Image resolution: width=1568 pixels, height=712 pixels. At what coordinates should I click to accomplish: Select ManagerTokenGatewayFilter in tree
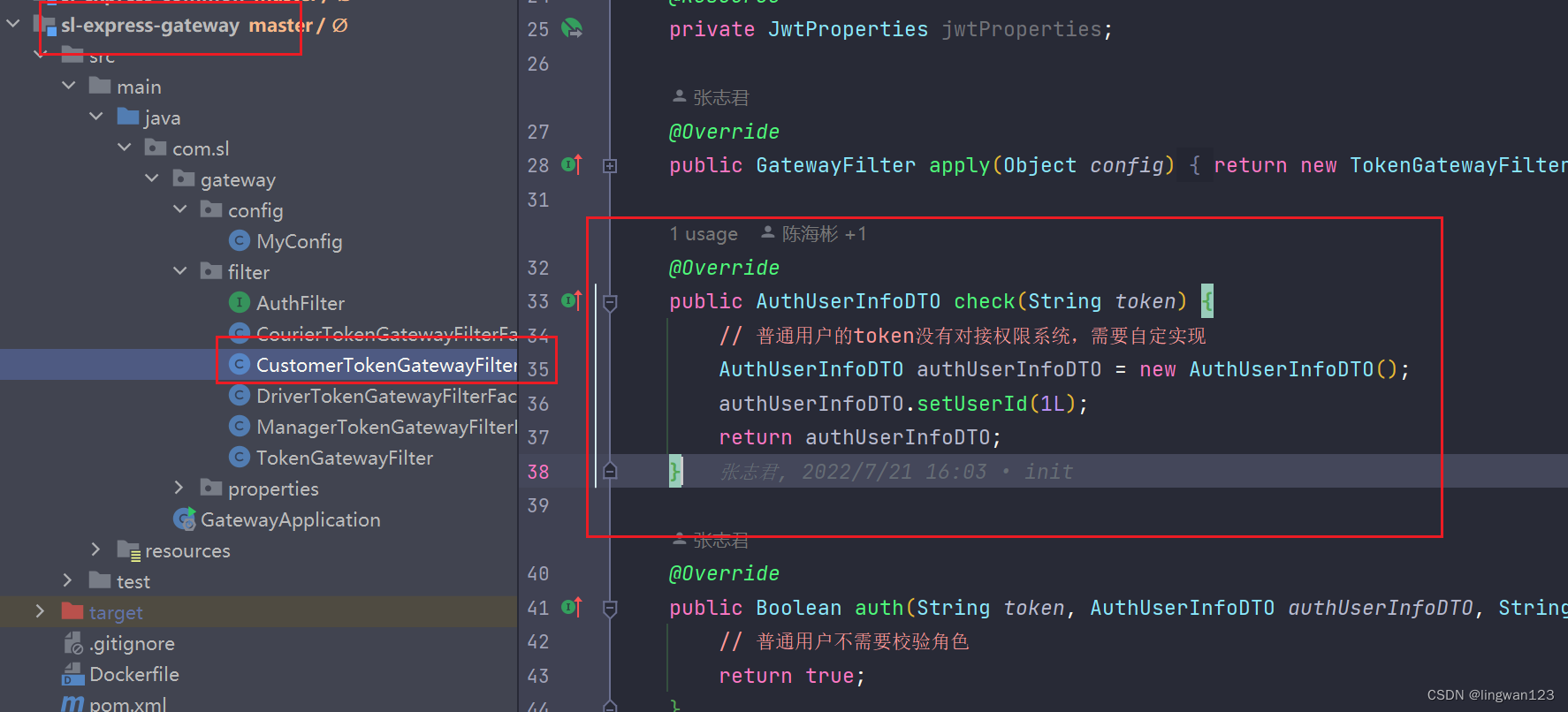pyautogui.click(x=386, y=427)
